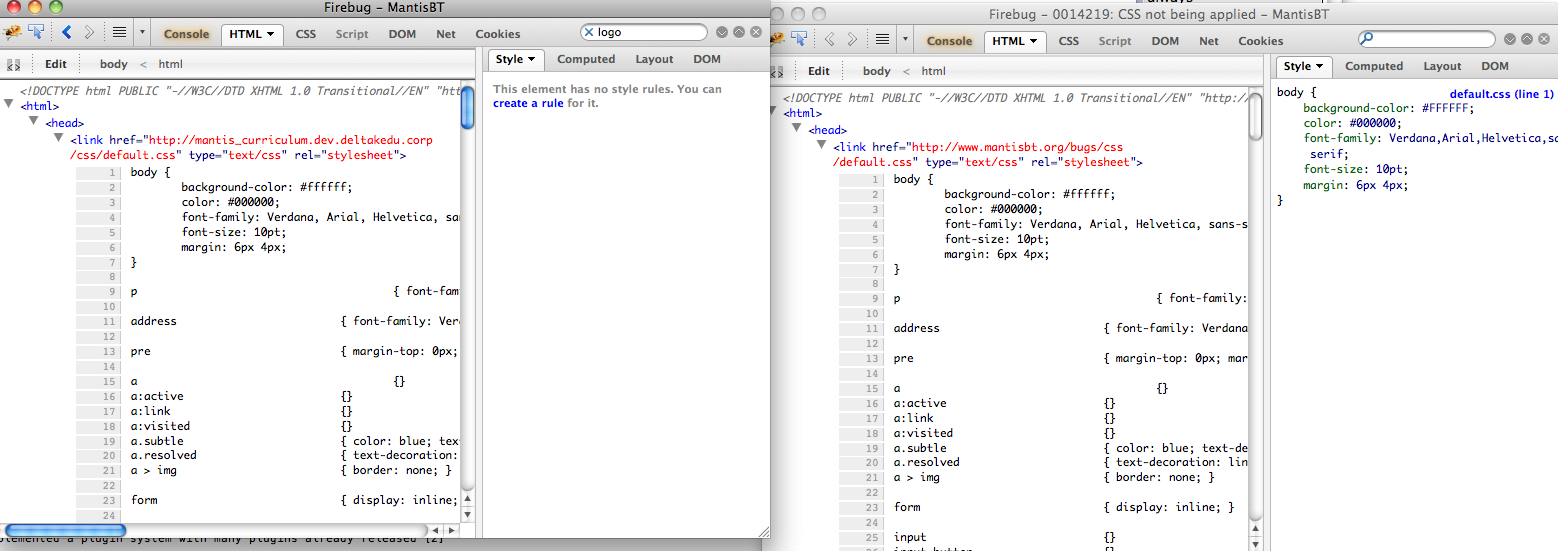Switch to the Net tab in the left window
Viewport: 1558px width, 551px height.
446,34
